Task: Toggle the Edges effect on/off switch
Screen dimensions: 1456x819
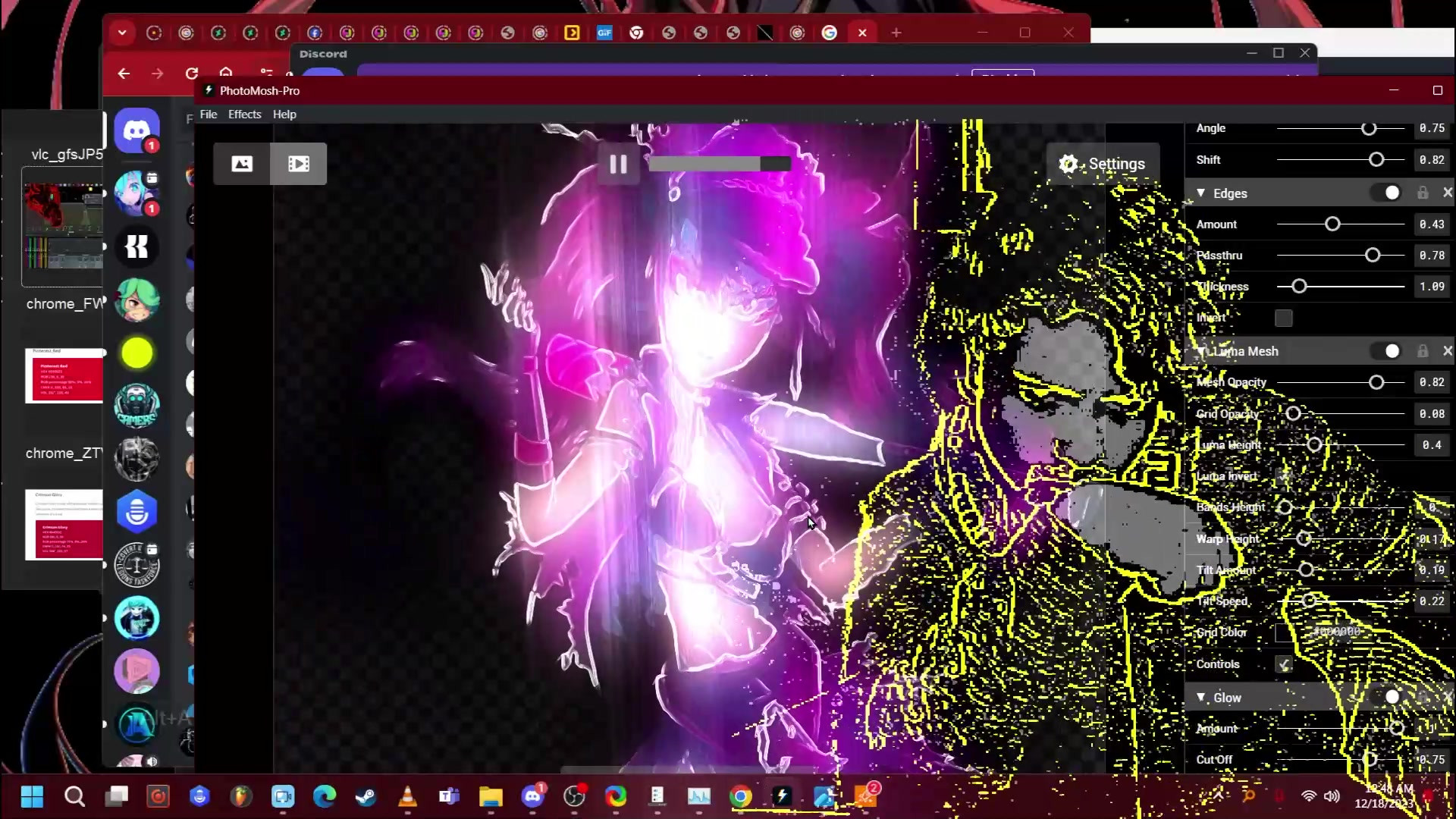Action: 1385,193
